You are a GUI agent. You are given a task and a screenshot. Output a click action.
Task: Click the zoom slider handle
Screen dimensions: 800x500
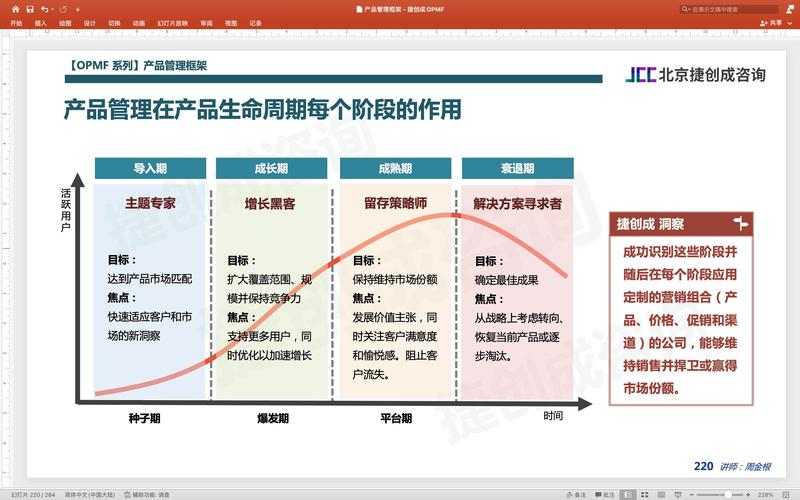729,494
